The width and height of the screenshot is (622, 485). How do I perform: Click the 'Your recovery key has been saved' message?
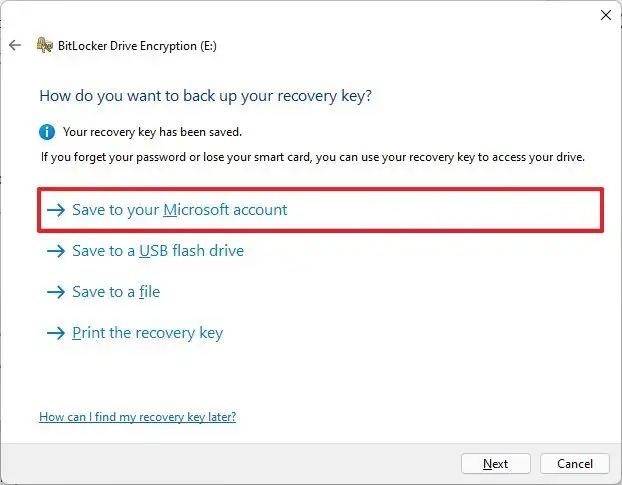[x=152, y=131]
